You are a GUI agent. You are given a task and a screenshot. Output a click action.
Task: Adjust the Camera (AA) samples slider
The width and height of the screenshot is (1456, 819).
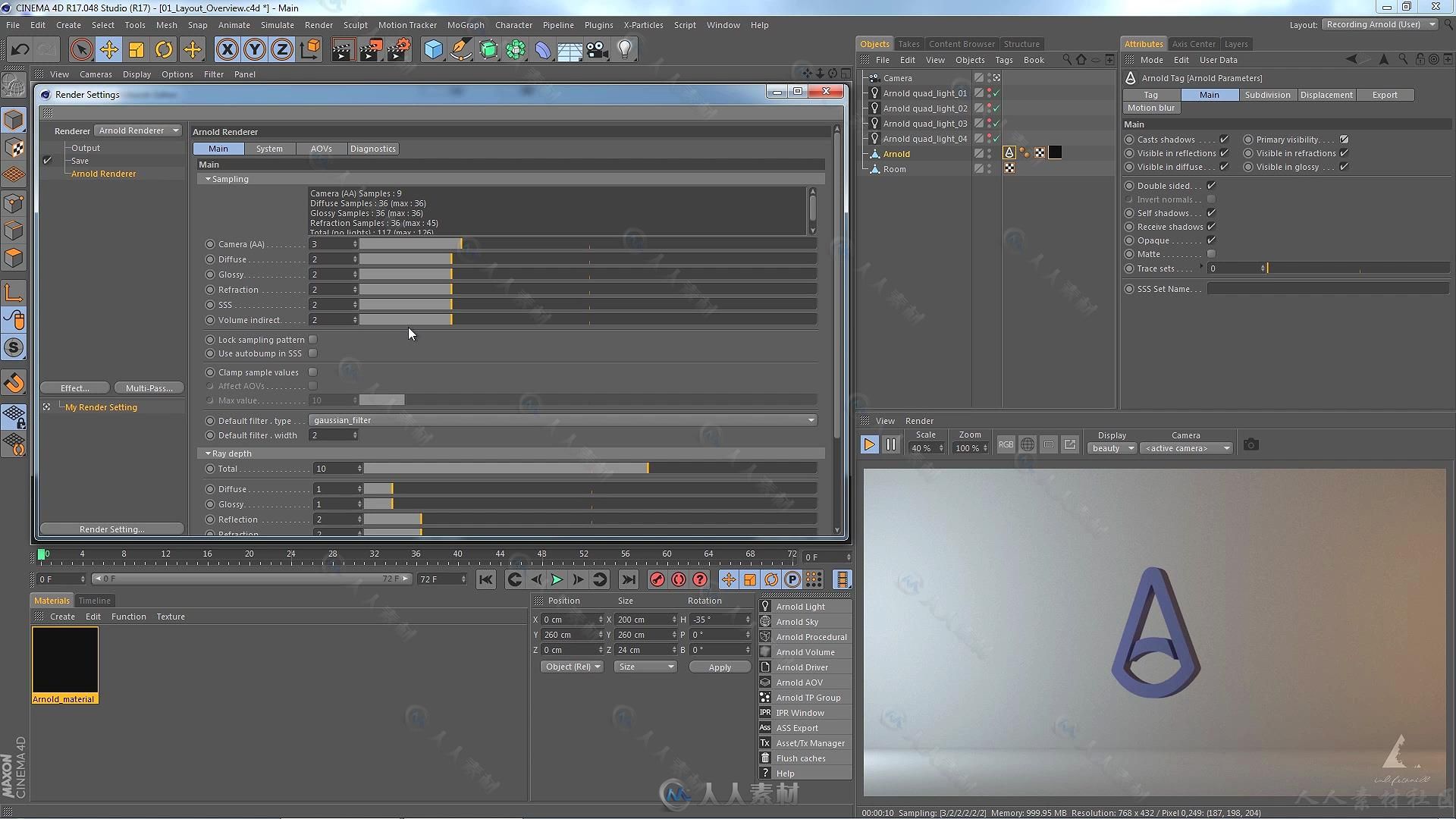pos(588,244)
